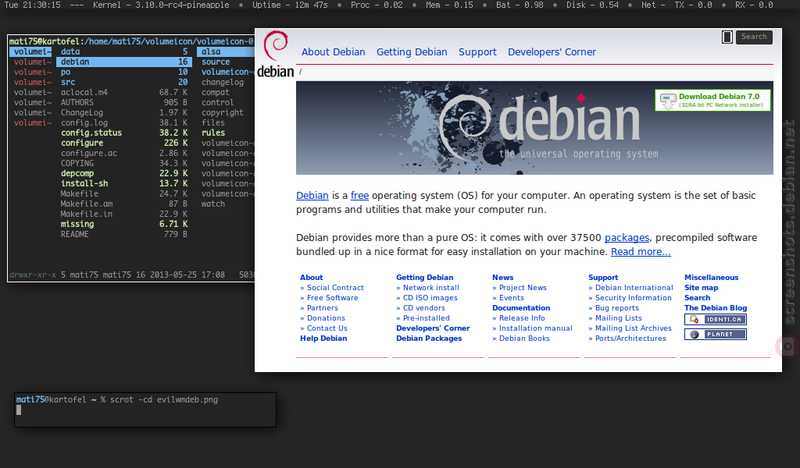This screenshot has height=468, width=800.
Task: Select 'config.status' in the file list
Action: pyautogui.click(x=124, y=133)
